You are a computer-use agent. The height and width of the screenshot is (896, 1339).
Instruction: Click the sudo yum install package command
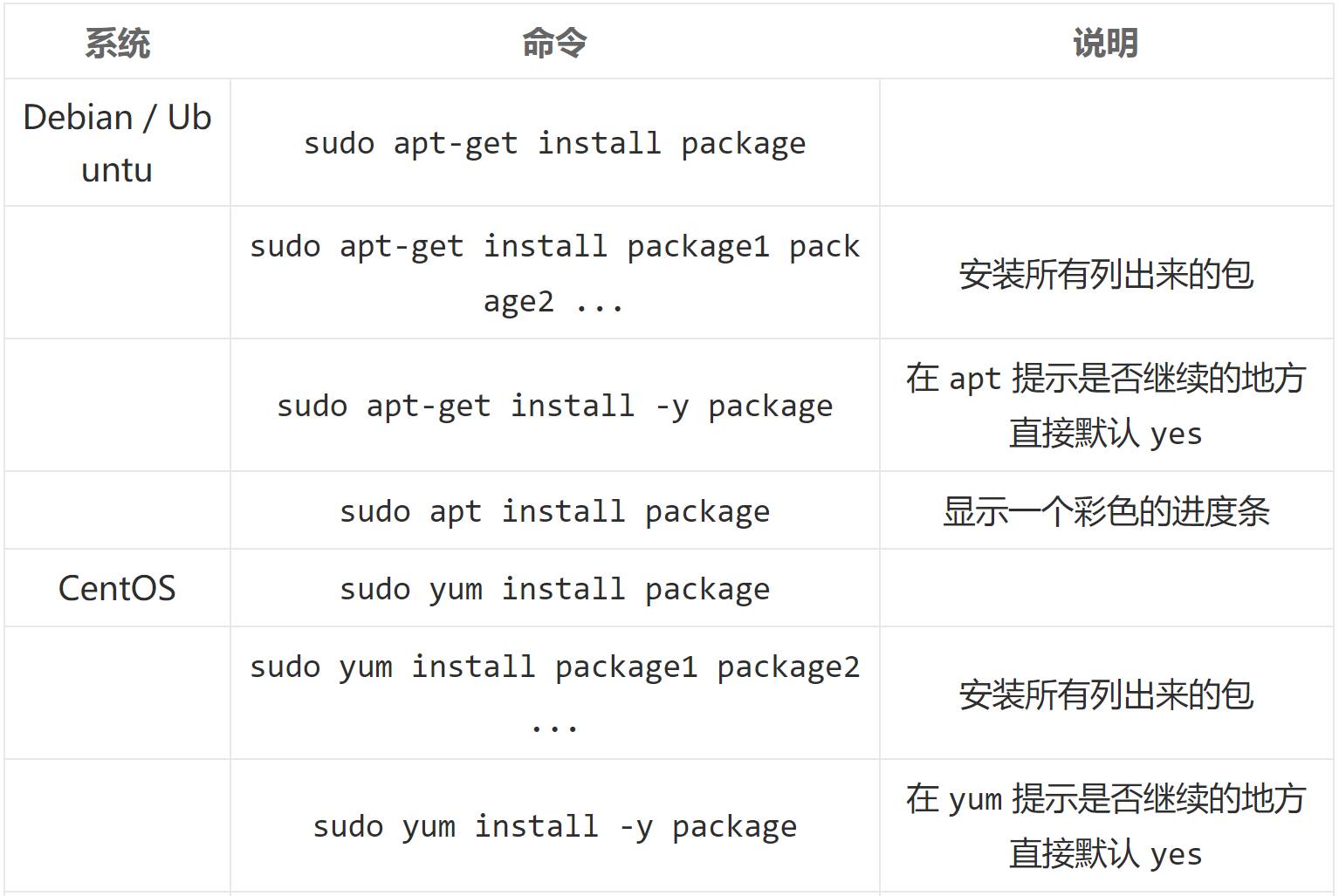(x=554, y=589)
